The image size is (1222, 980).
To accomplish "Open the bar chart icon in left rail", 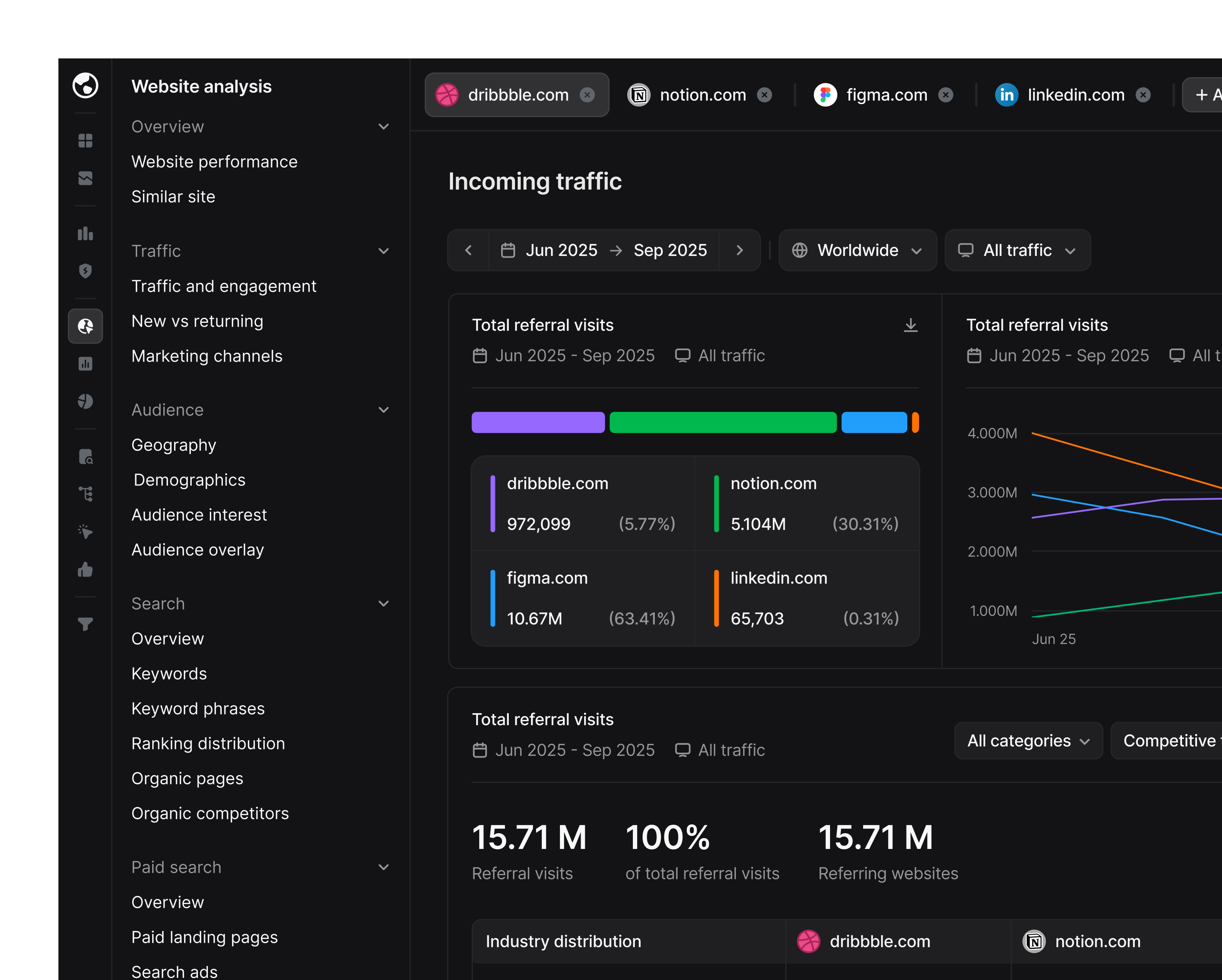I will pyautogui.click(x=86, y=234).
